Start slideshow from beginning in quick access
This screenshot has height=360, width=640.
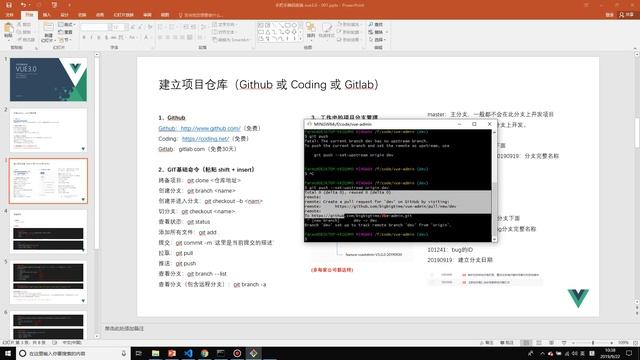point(54,5)
